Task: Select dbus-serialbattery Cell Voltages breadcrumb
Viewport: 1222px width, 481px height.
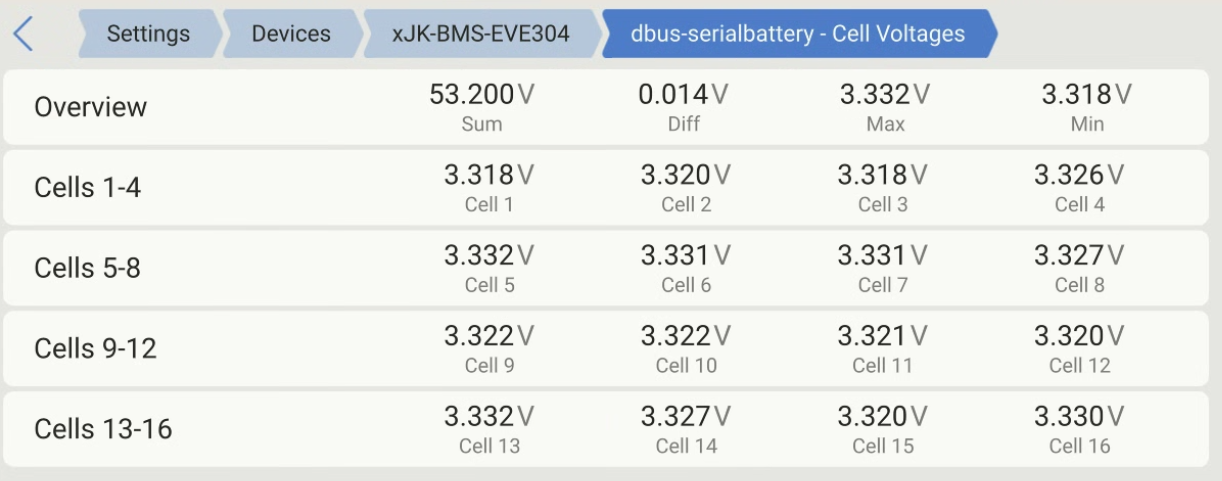Action: tap(797, 34)
